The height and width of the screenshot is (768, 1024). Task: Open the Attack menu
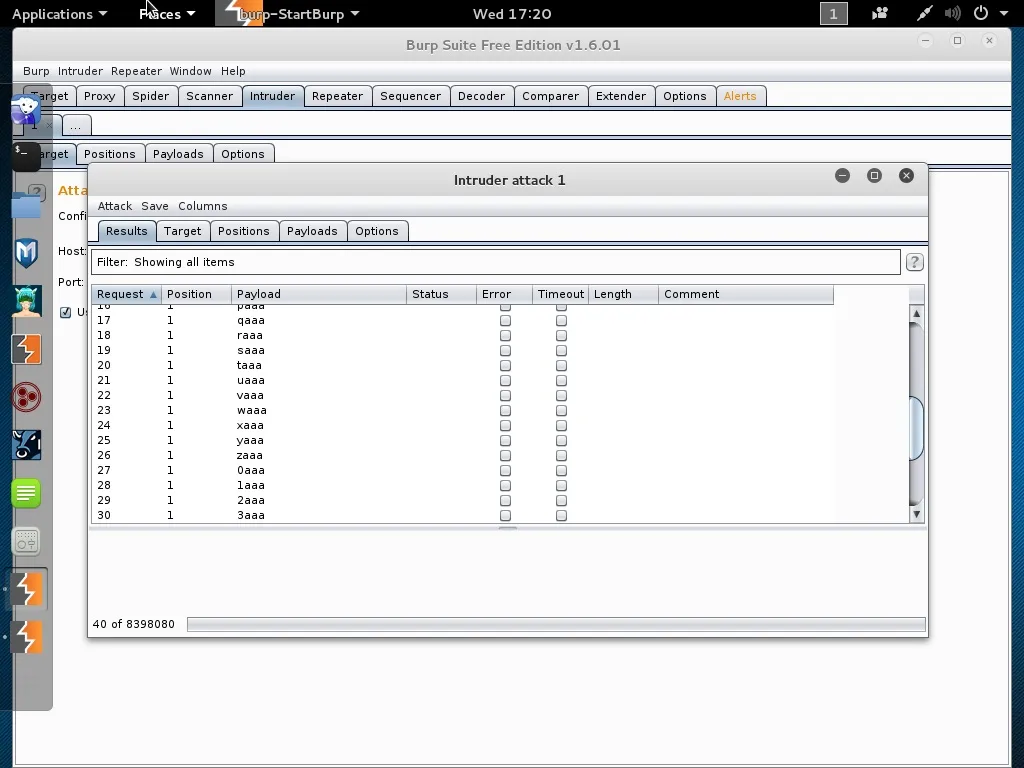point(115,206)
